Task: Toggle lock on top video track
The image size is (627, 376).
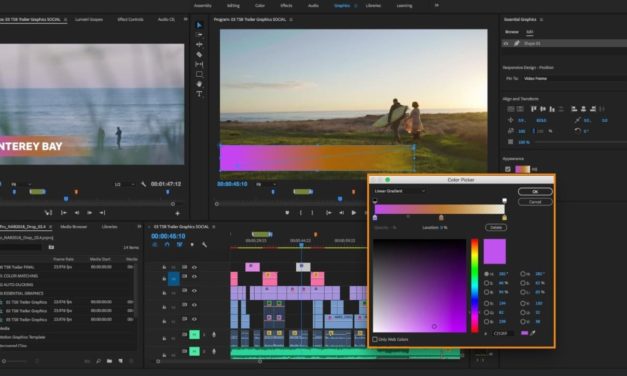Action: pos(164,267)
